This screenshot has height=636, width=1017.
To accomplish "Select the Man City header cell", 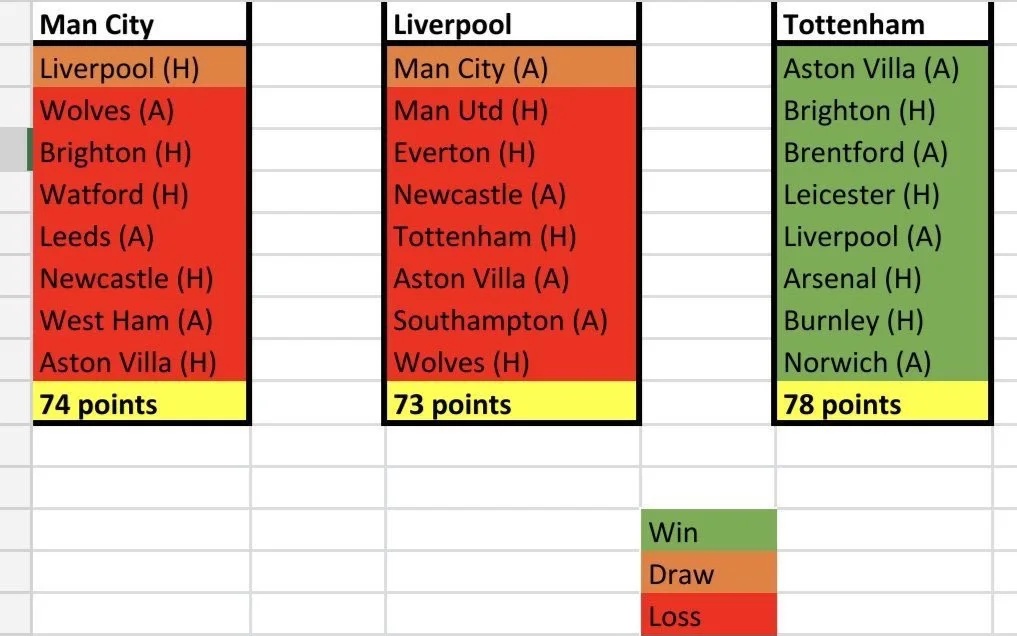I will pos(140,25).
